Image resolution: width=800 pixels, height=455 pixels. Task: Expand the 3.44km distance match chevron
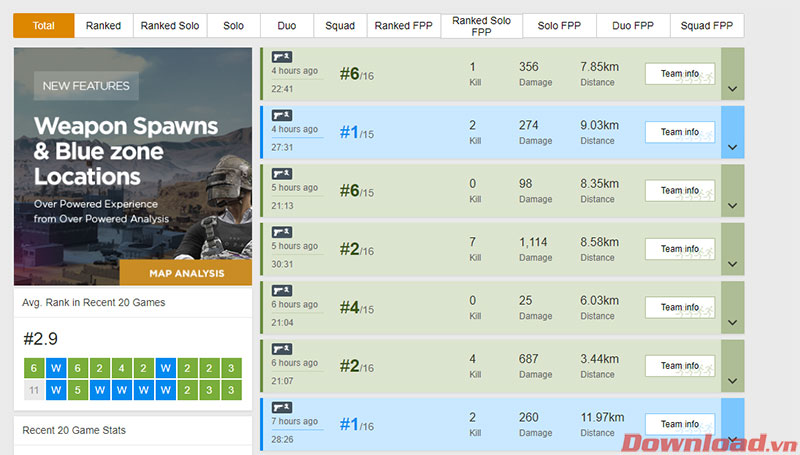coord(732,382)
